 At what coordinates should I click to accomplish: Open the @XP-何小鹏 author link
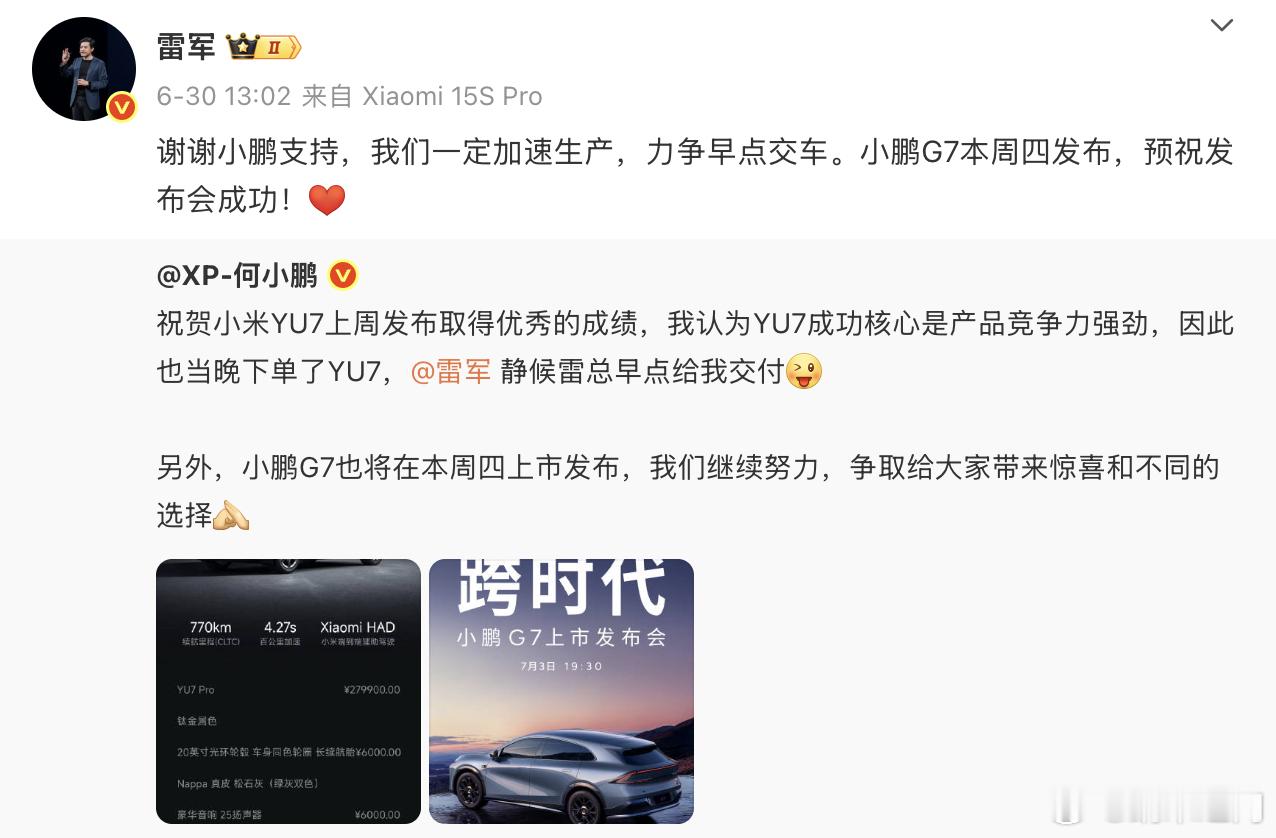pyautogui.click(x=237, y=275)
